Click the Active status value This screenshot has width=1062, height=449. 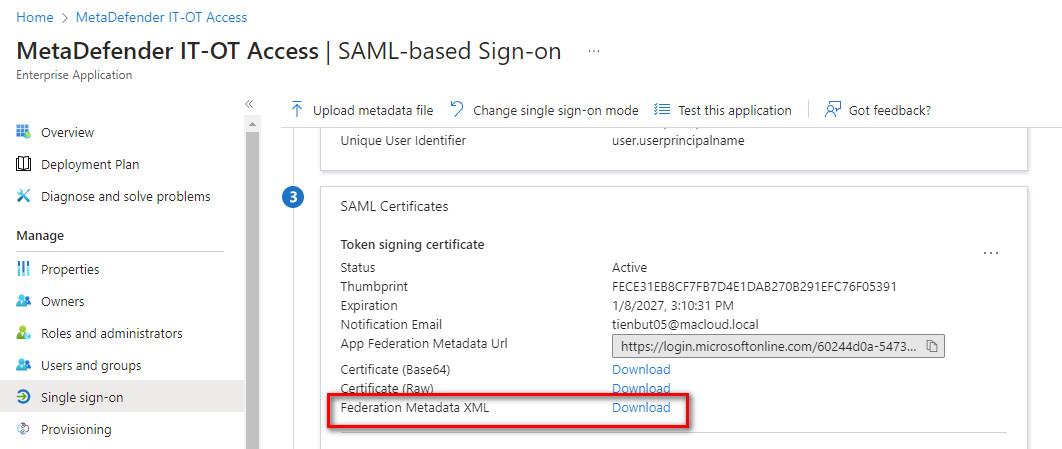coord(629,268)
